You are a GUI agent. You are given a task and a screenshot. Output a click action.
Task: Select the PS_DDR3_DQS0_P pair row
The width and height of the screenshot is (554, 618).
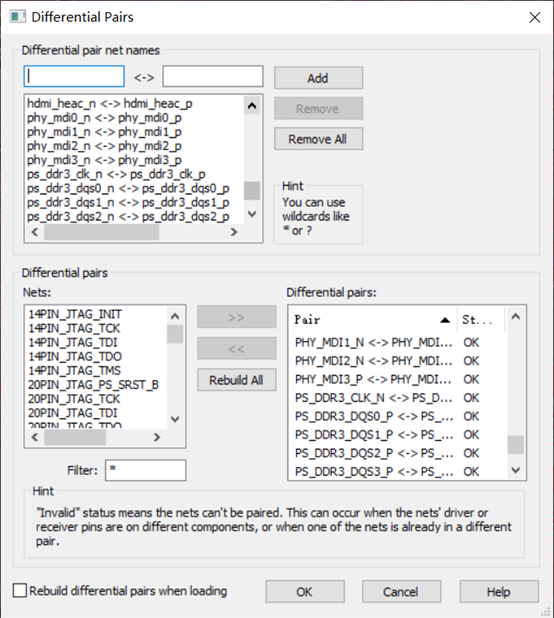(x=398, y=417)
